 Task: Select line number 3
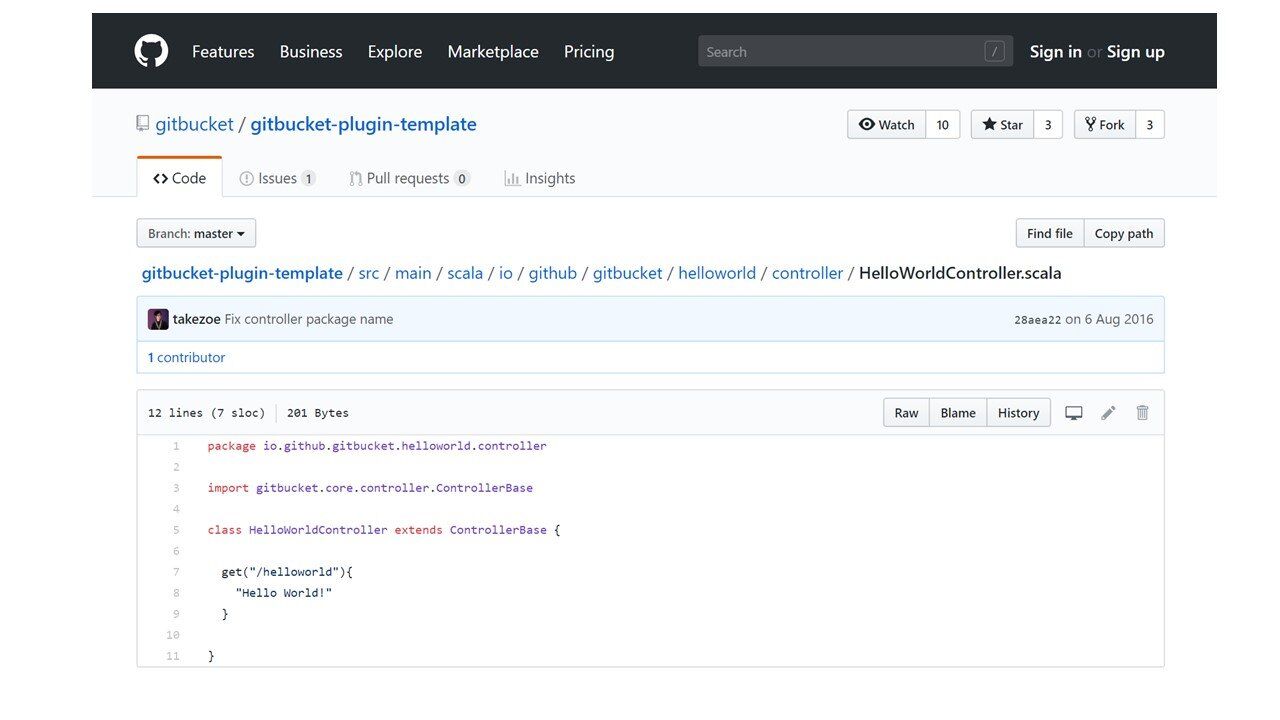[176, 488]
